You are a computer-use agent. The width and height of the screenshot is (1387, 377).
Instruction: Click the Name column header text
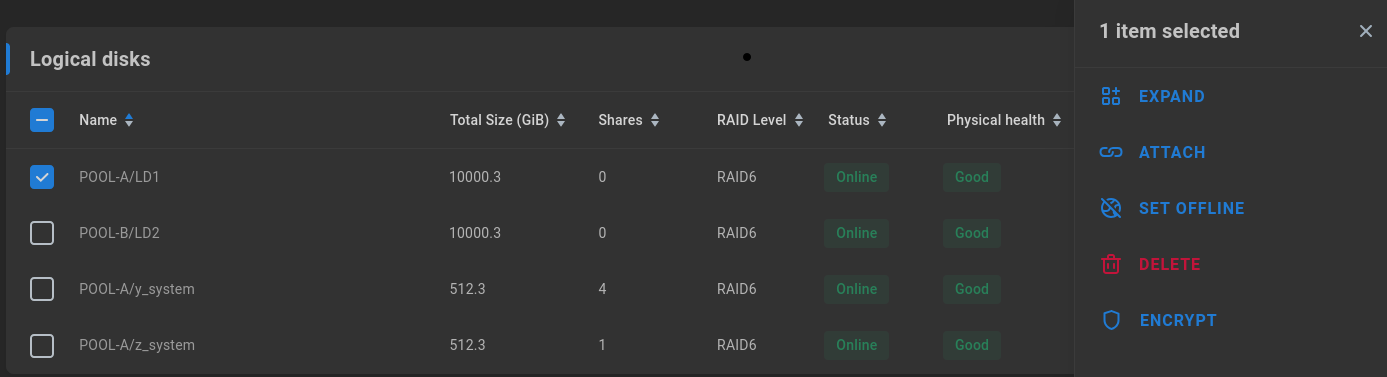coord(98,120)
